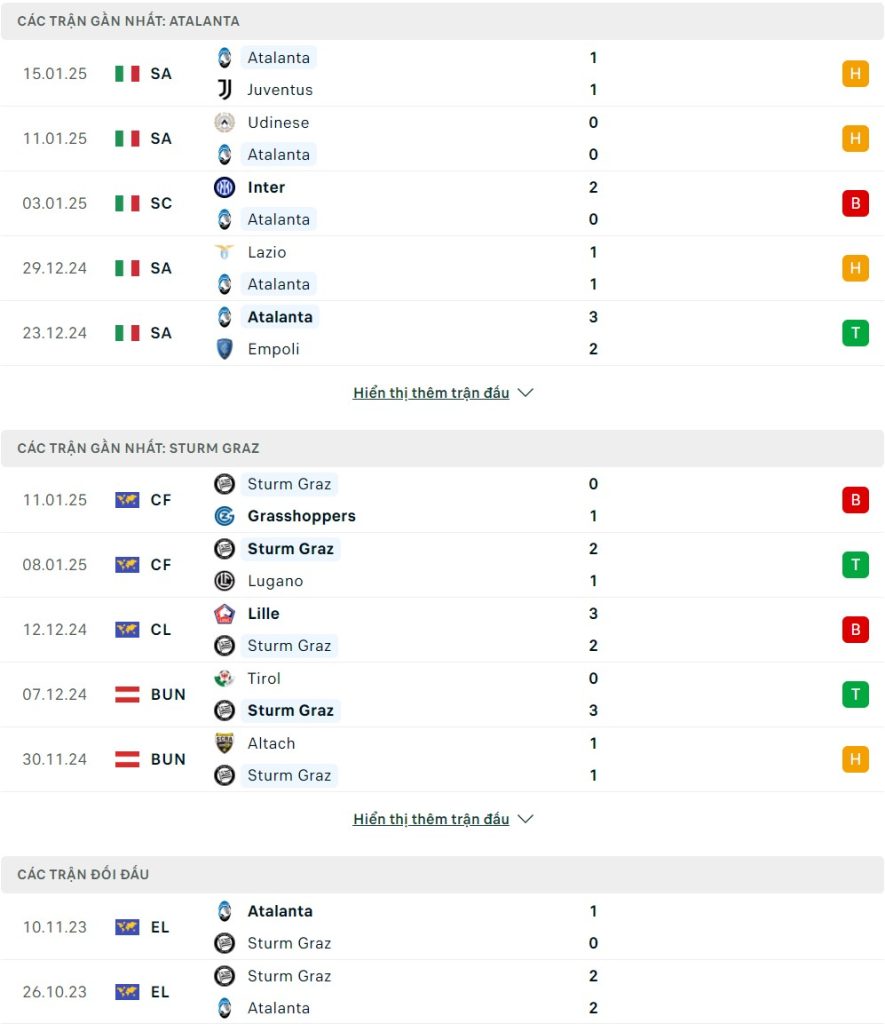Click the red B badge for Inter match
Screen dimensions: 885x1024
856,203
